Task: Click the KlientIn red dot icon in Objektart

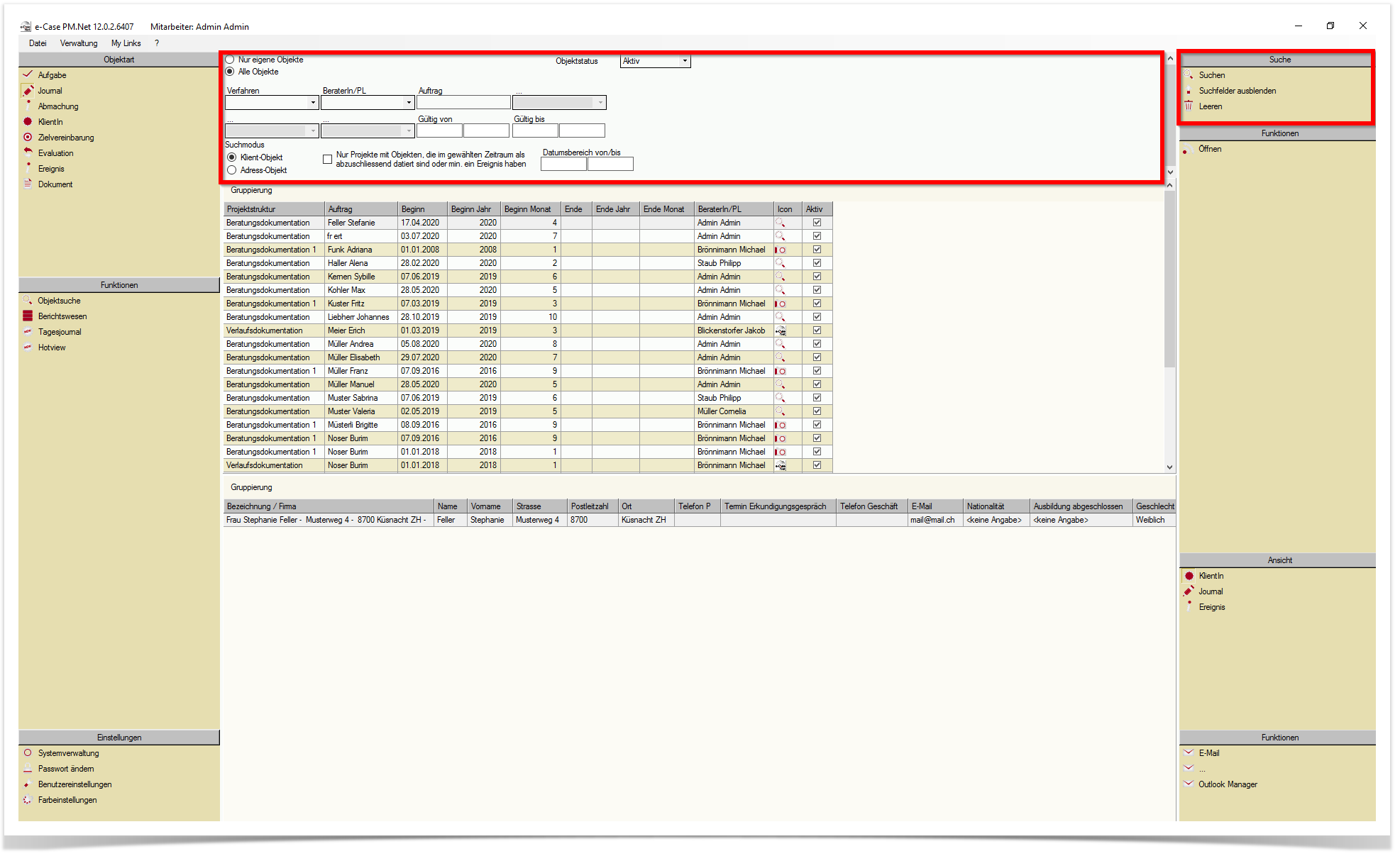Action: (28, 121)
